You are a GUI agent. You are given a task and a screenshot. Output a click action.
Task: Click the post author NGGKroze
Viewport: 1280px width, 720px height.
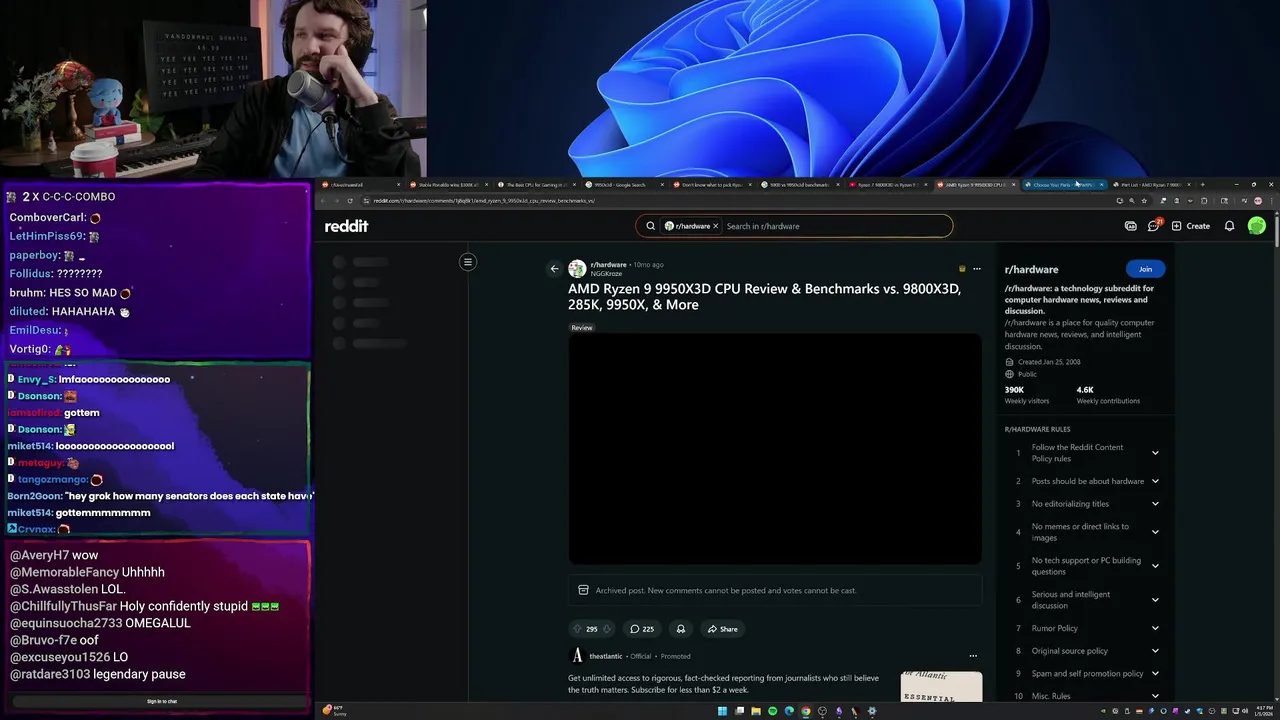coord(606,273)
